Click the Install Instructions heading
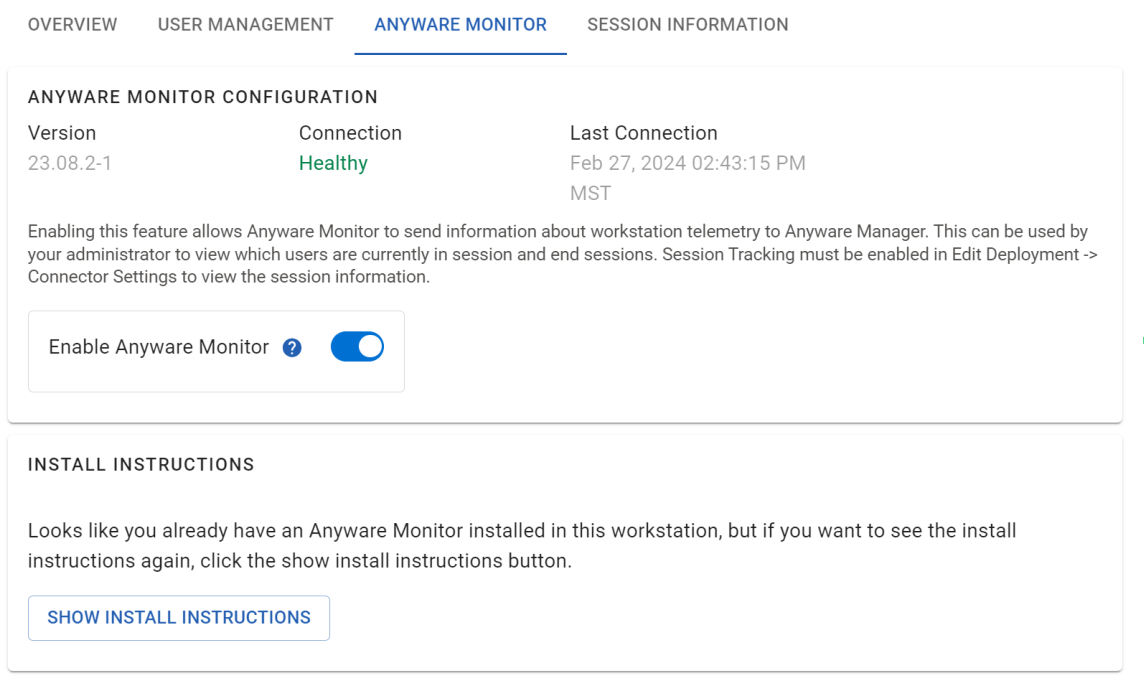 141,465
